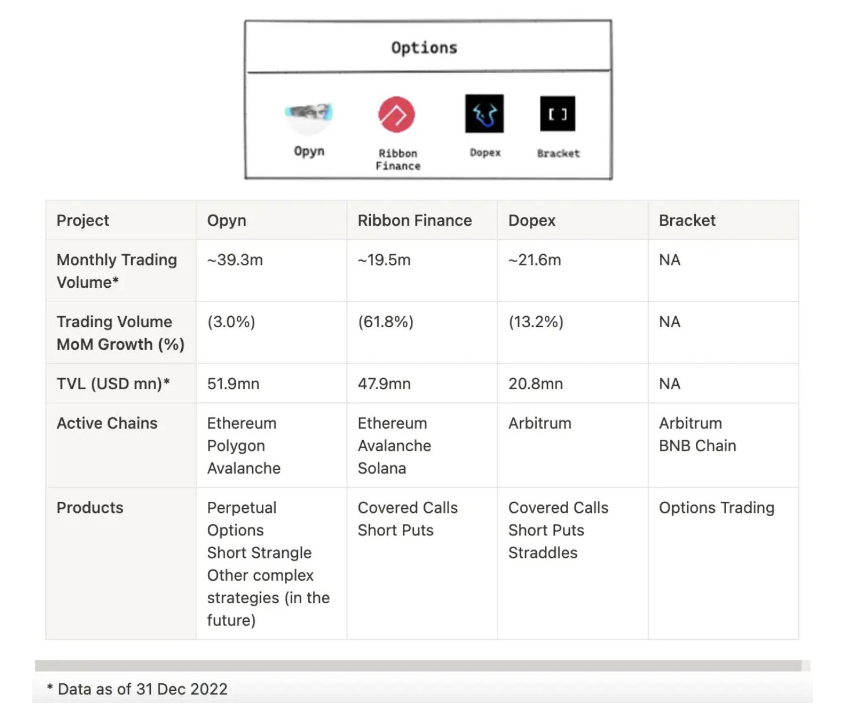Click the 20.8mn TVL cell
Screen dimensions: 845x710
(572, 383)
